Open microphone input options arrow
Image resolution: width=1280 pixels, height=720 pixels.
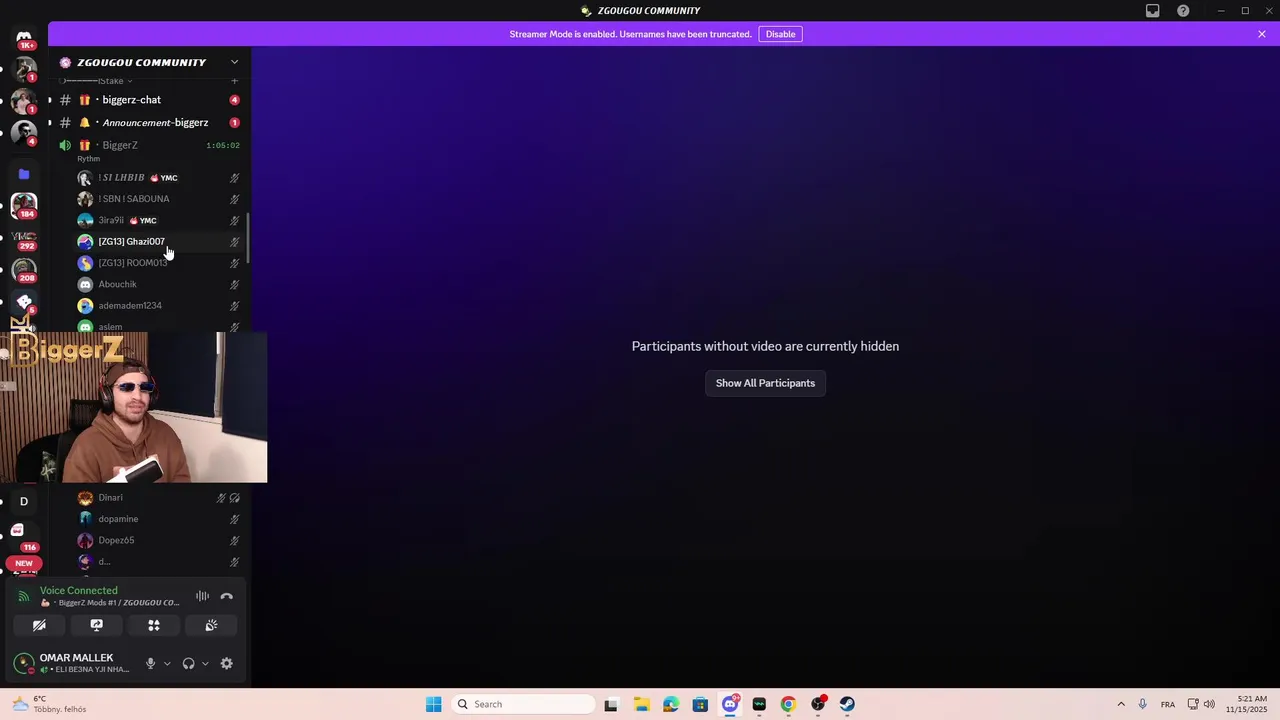coord(167,663)
